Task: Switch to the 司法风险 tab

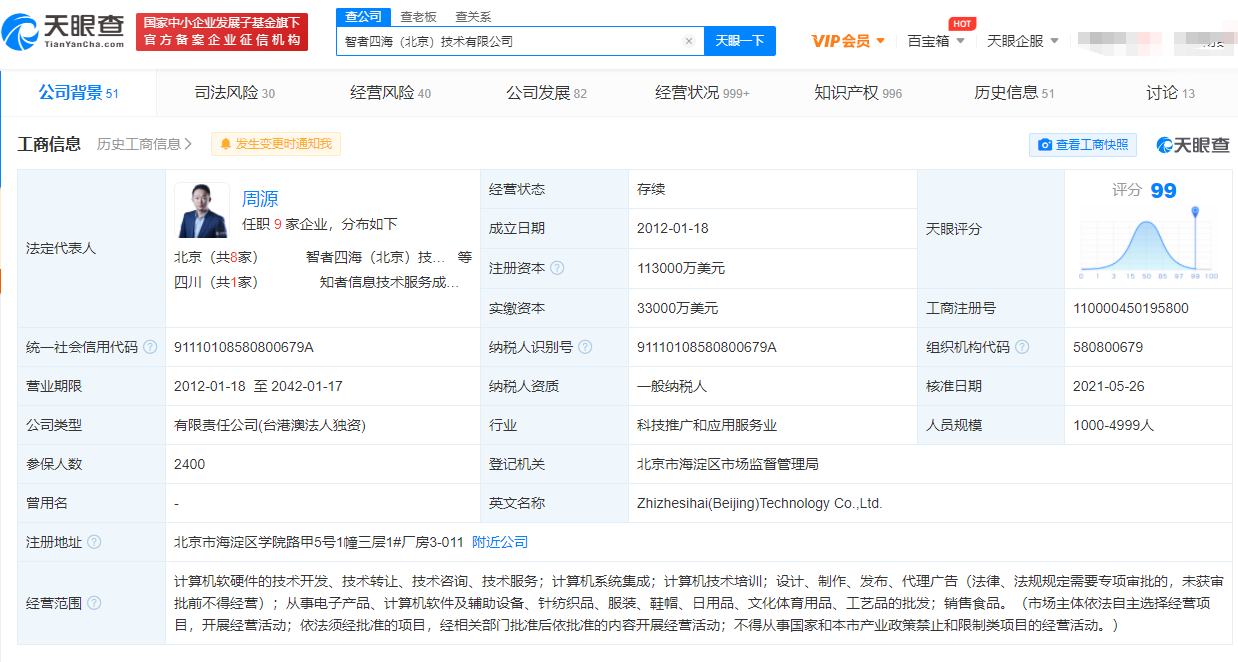Action: 234,93
